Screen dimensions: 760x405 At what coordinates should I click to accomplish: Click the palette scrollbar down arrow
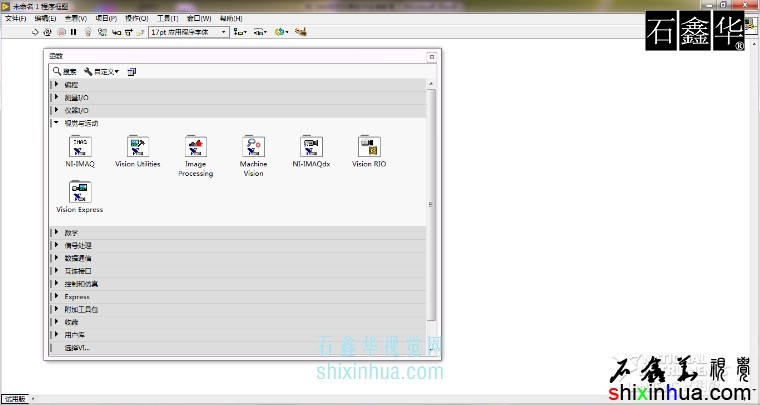[431, 349]
